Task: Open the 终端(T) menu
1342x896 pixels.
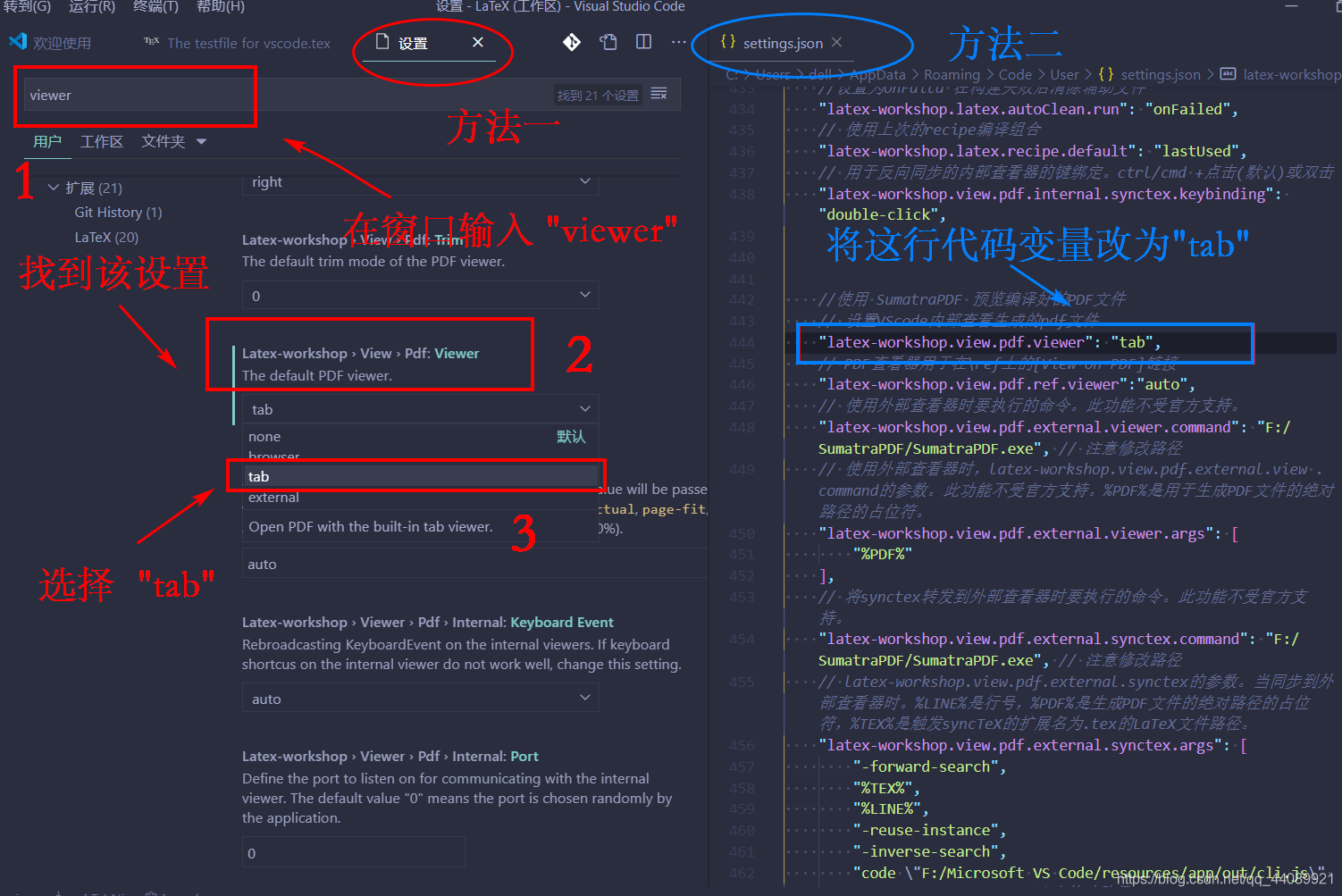Action: (x=155, y=6)
